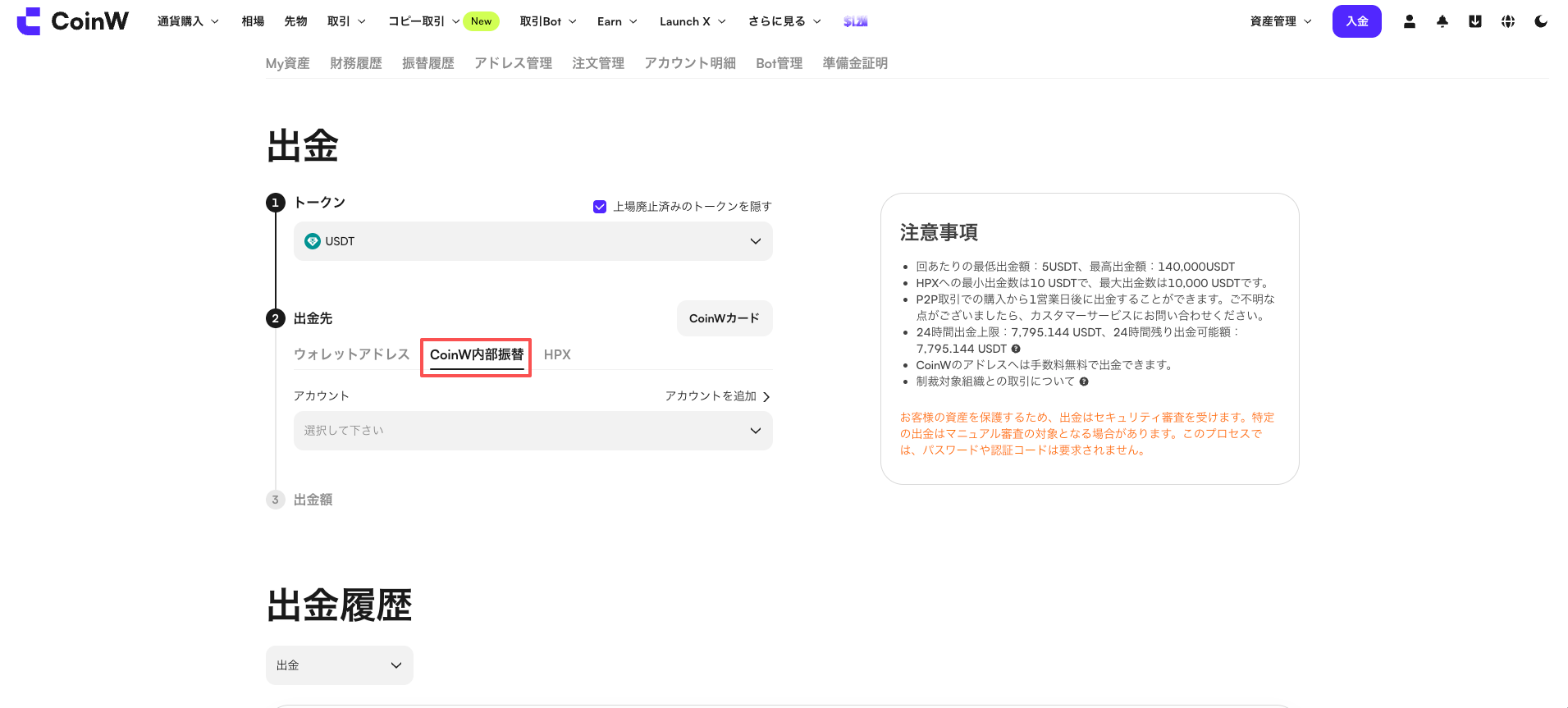Click the USDT token icon

coord(313,241)
